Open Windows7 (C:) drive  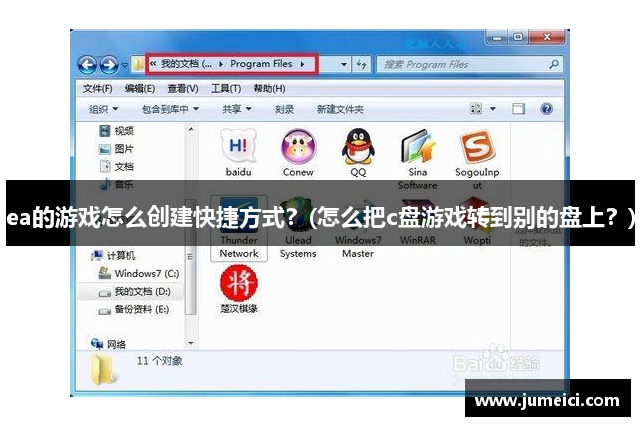(x=139, y=273)
